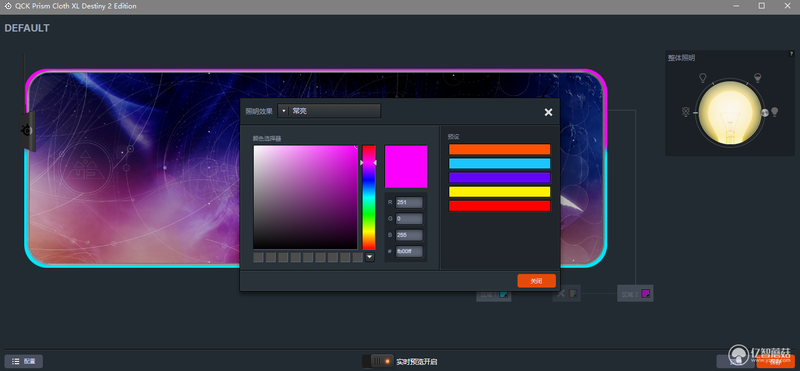The height and width of the screenshot is (371, 800).
Task: Click the SteelSeries logo on the mousepad
Action: (x=27, y=131)
